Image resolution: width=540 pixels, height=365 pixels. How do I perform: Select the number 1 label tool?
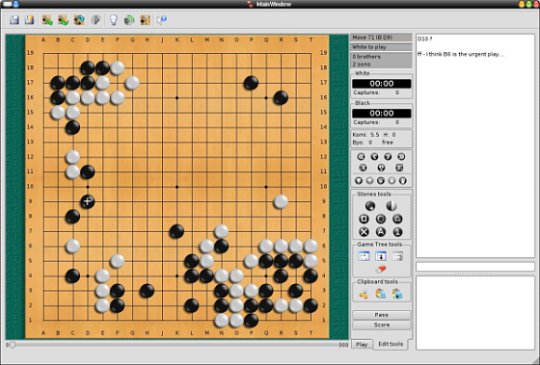point(397,232)
